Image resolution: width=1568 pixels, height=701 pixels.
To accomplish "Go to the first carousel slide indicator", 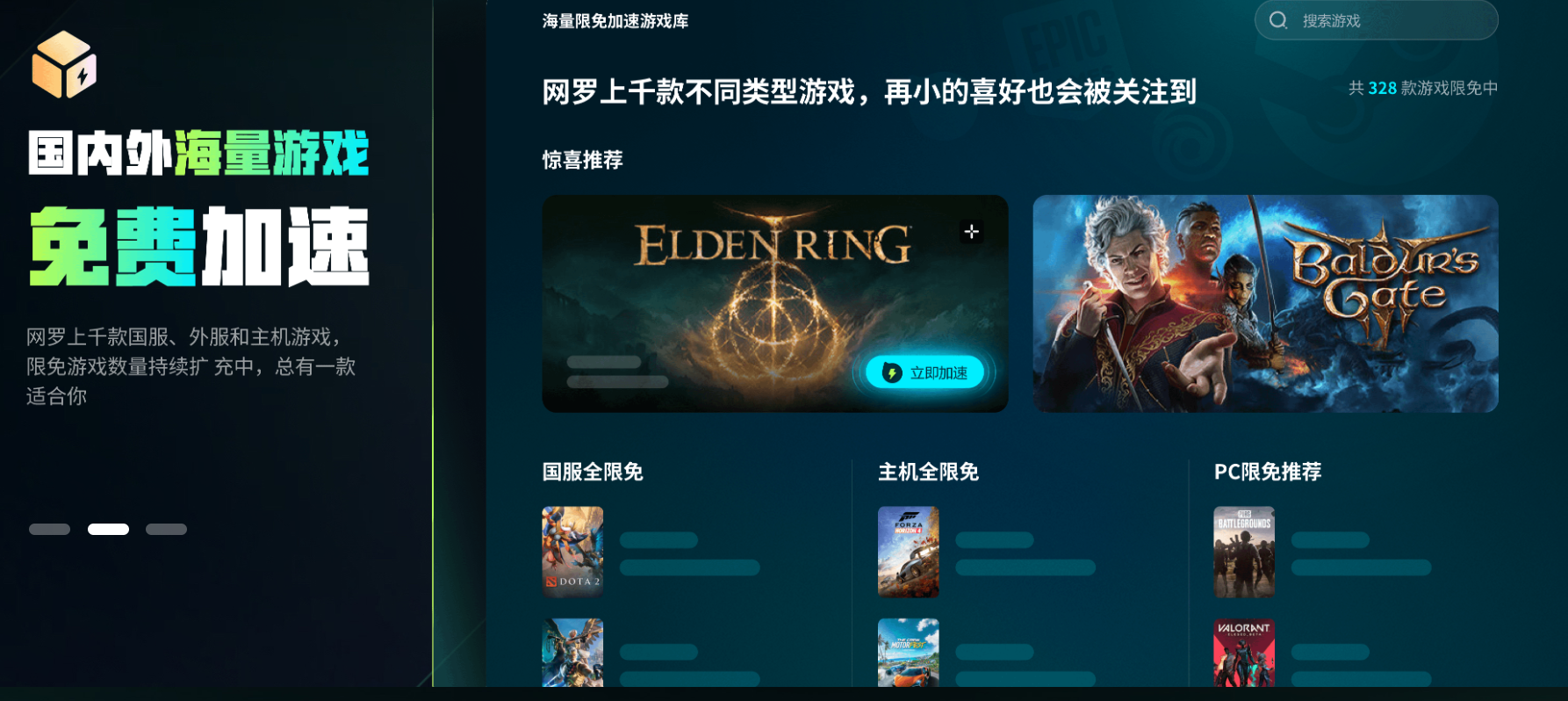I will 49,529.
